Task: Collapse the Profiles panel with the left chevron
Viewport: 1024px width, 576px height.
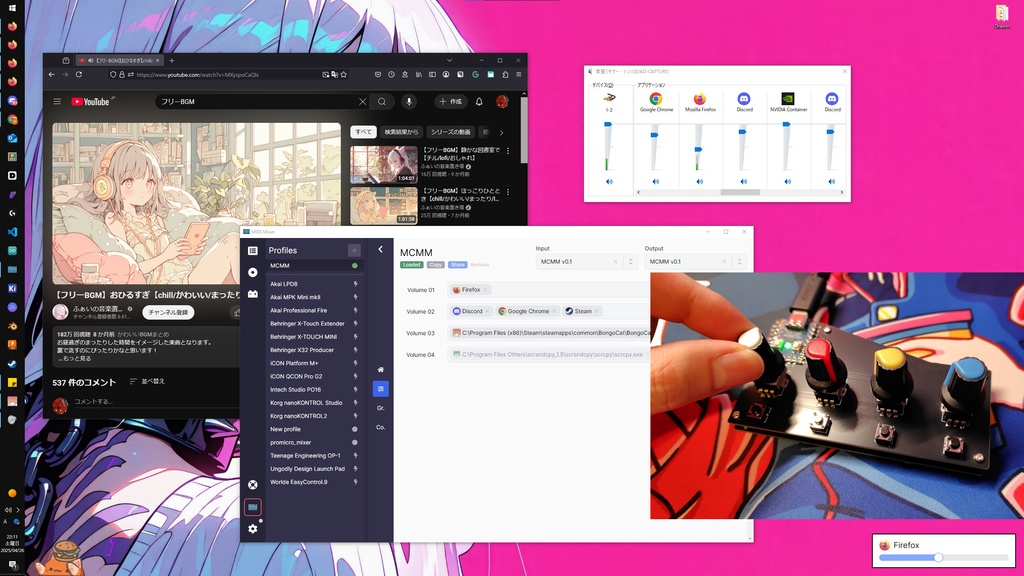Action: [381, 249]
